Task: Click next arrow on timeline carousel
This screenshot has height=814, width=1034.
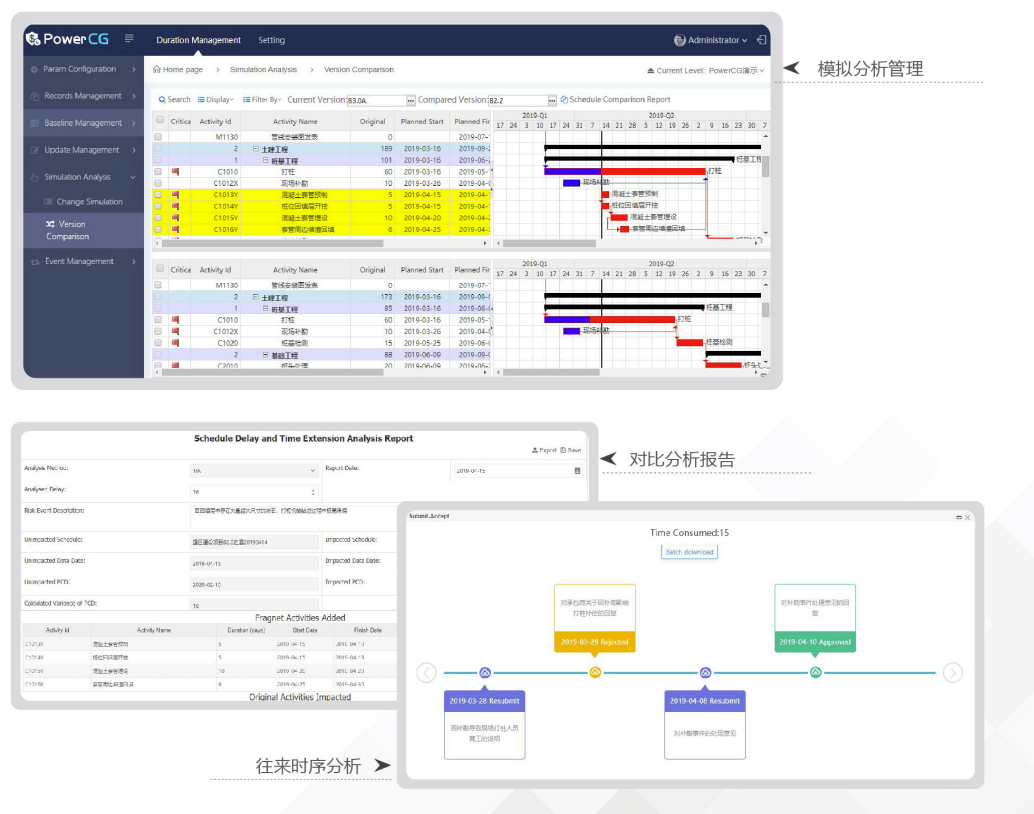Action: pyautogui.click(x=953, y=673)
